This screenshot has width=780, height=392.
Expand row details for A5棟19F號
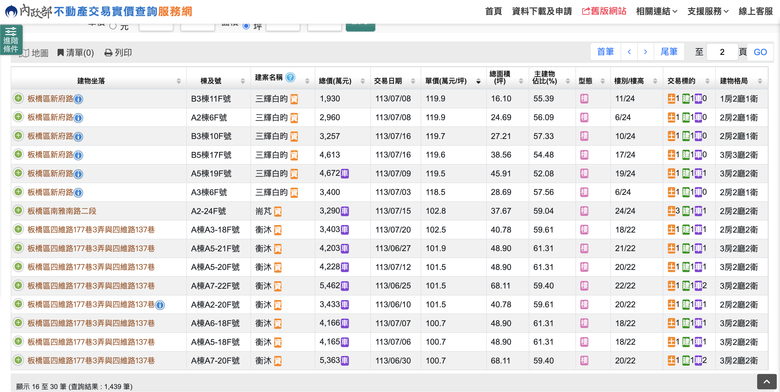(18, 173)
